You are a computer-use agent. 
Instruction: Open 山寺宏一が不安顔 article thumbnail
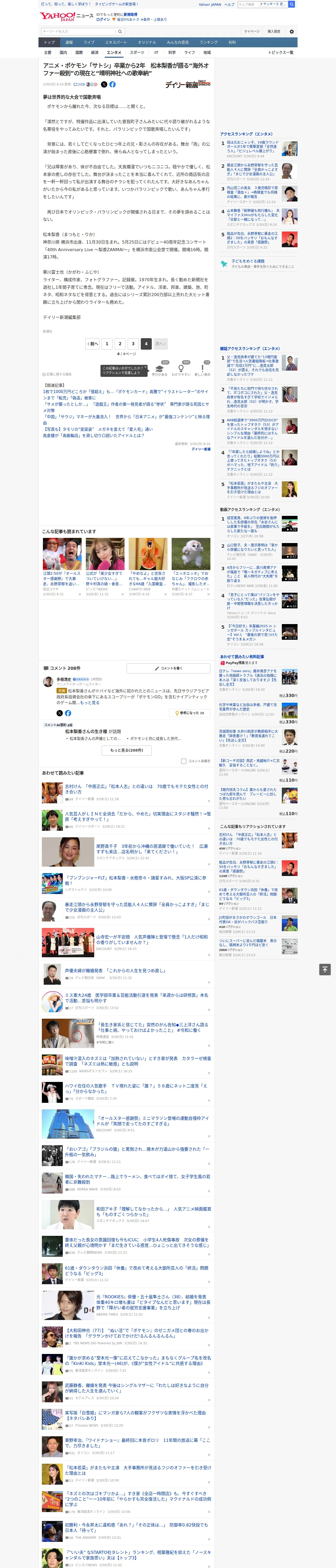pos(68,943)
